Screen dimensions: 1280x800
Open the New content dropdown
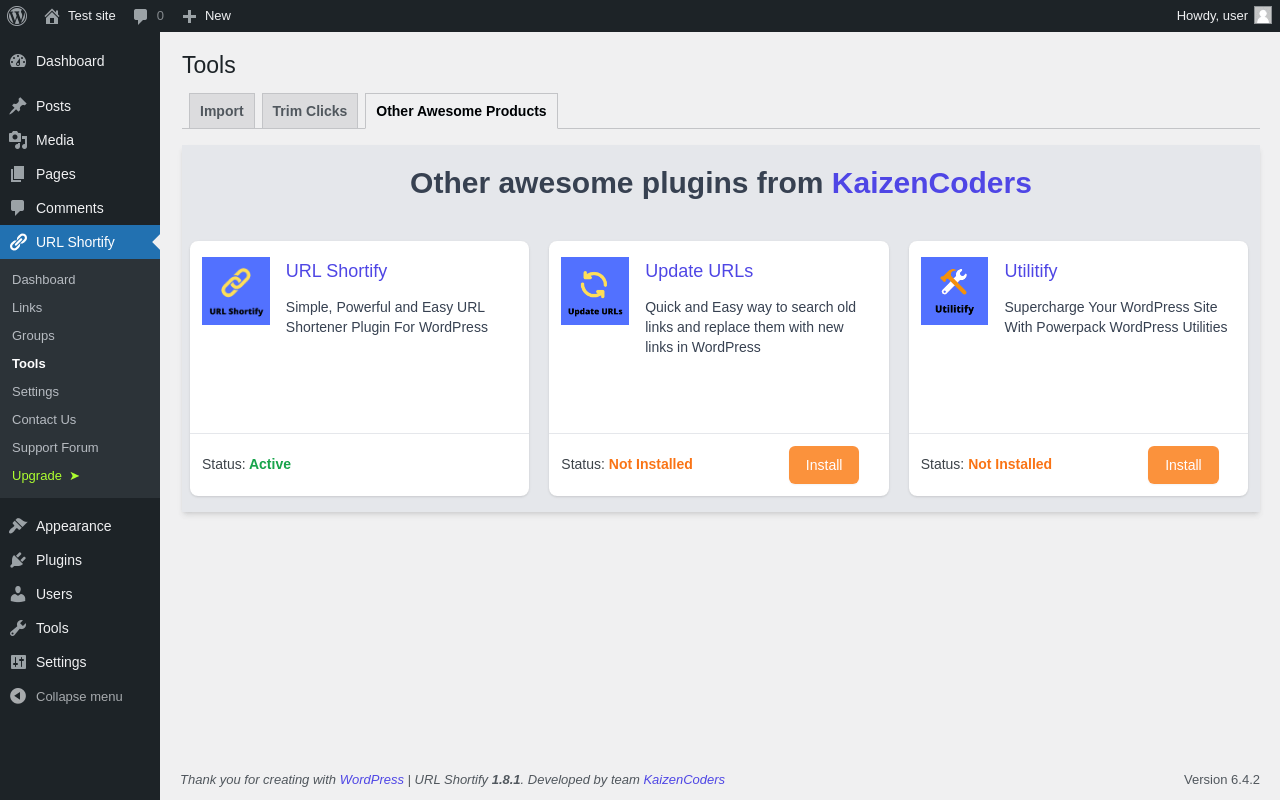click(x=207, y=16)
